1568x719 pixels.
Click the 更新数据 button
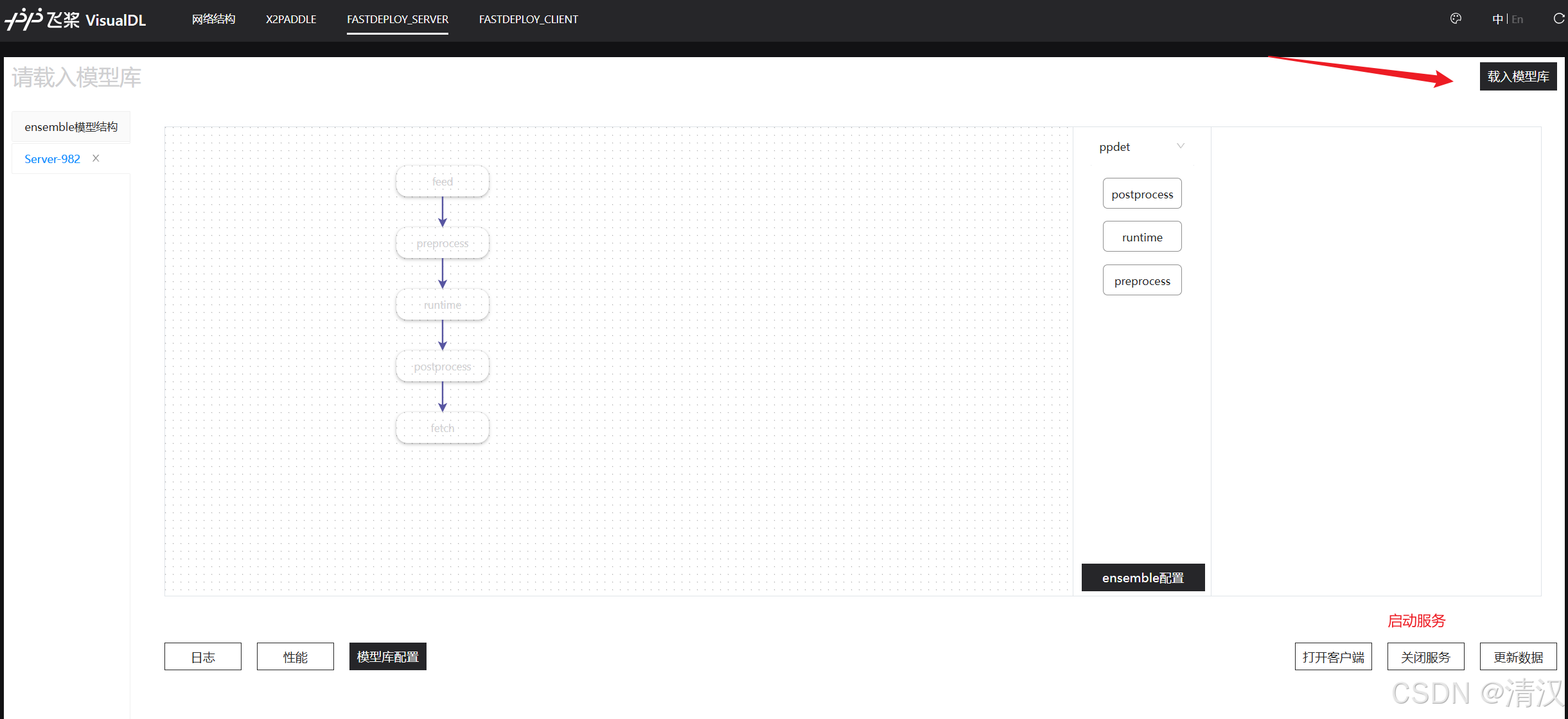click(x=1519, y=657)
